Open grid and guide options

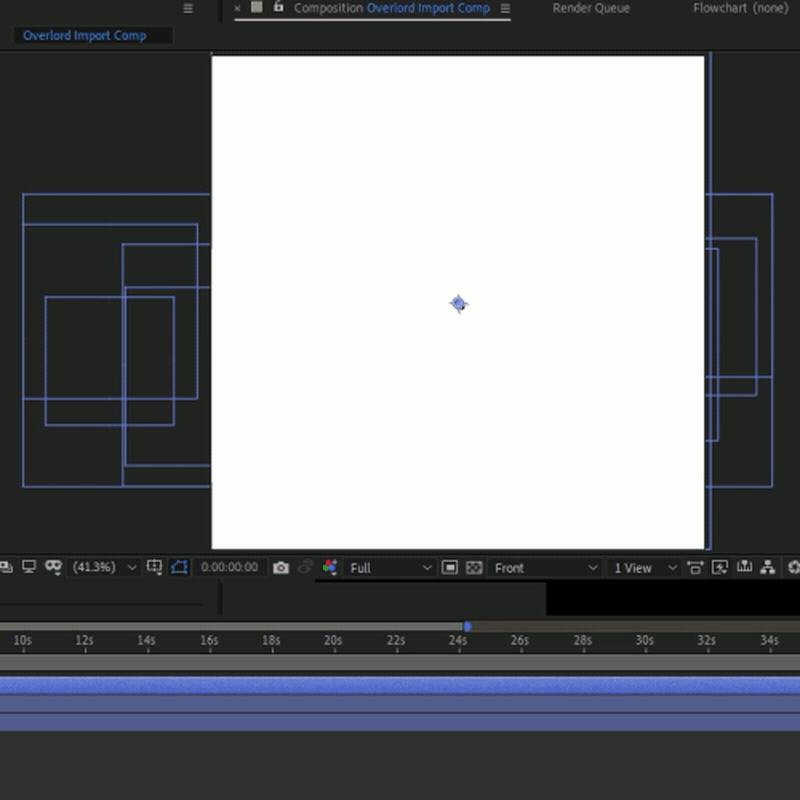(x=154, y=567)
